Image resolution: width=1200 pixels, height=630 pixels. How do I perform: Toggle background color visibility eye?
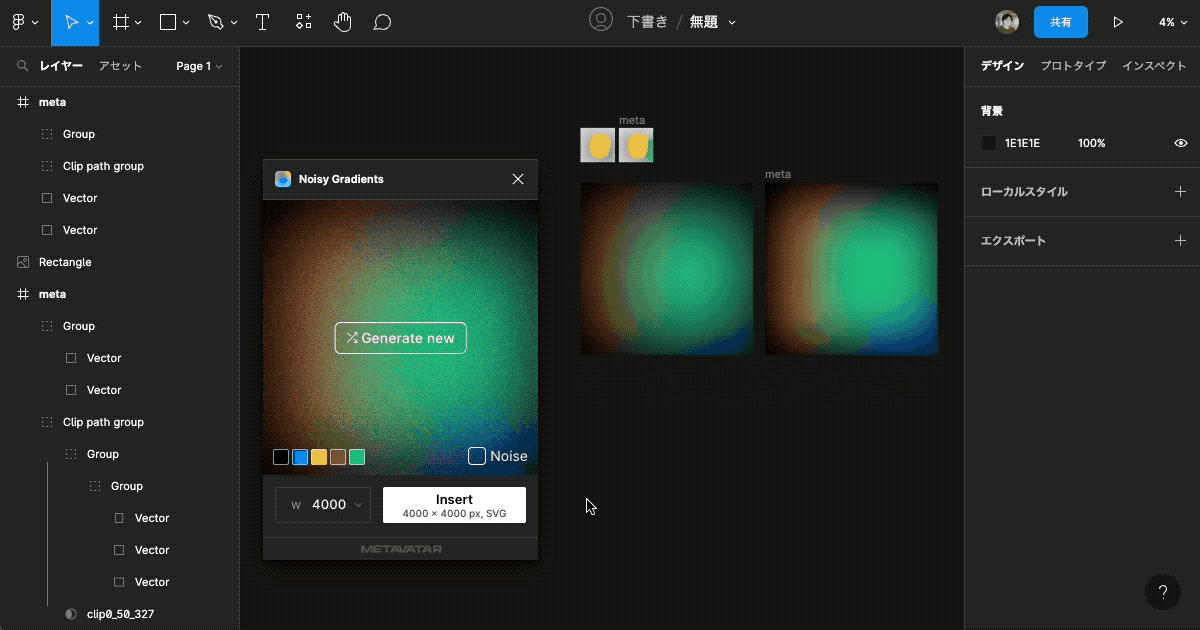(x=1181, y=143)
